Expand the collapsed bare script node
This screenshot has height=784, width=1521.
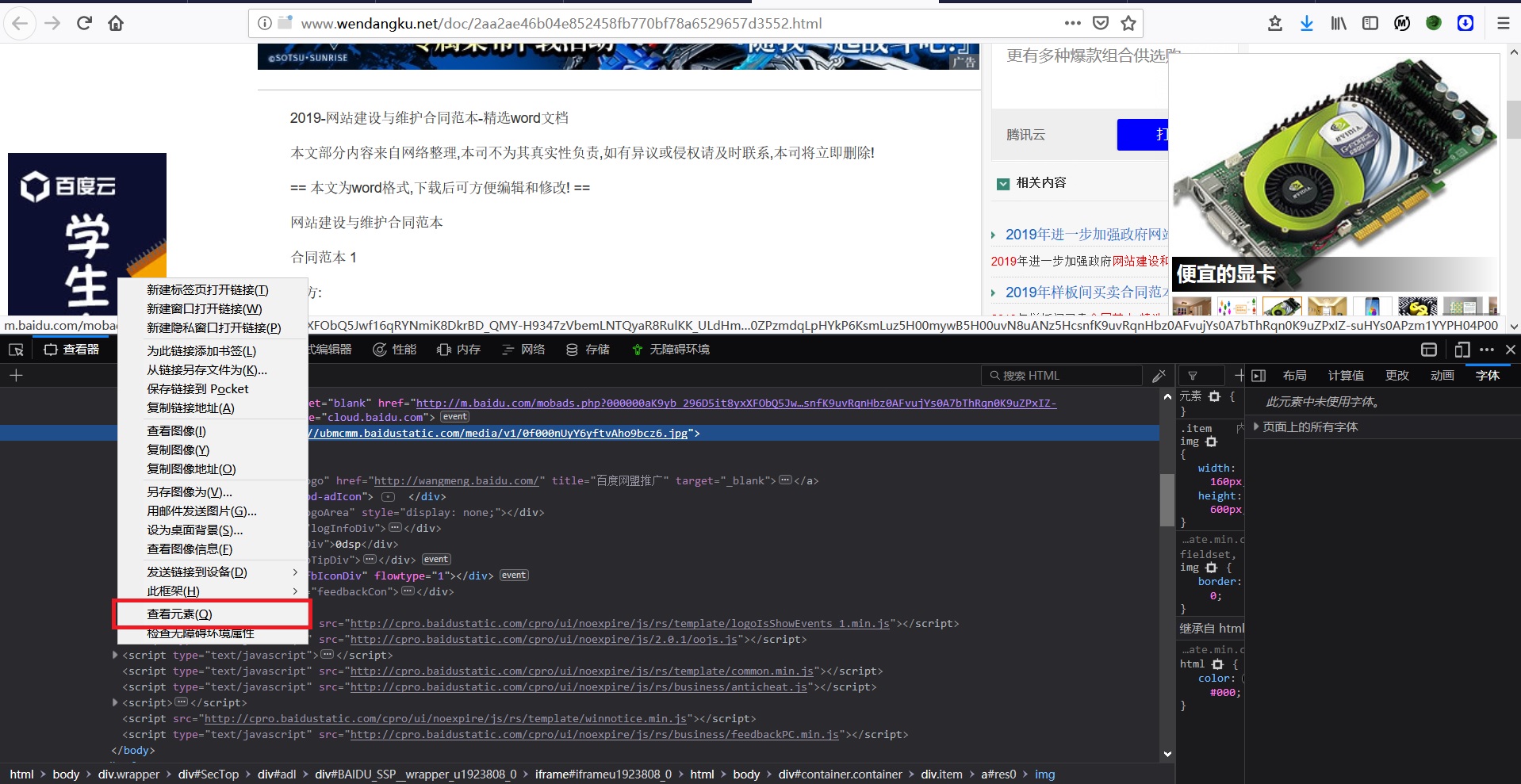pos(115,702)
